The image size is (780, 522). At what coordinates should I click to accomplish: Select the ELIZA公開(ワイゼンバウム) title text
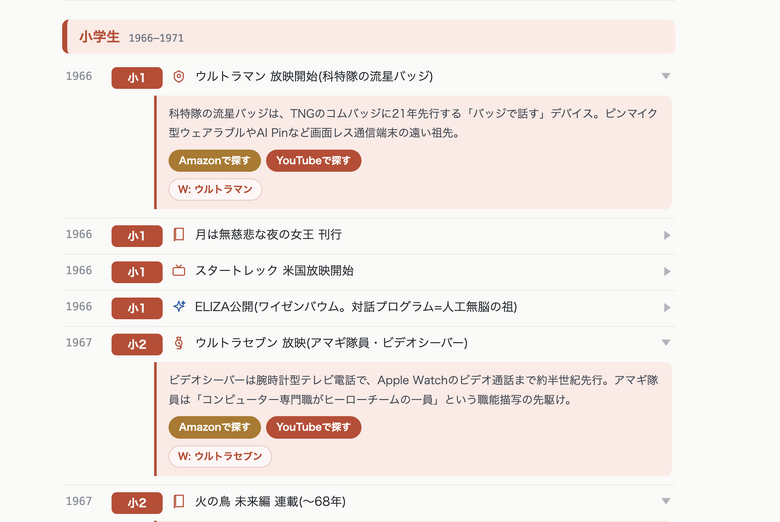pyautogui.click(x=356, y=307)
